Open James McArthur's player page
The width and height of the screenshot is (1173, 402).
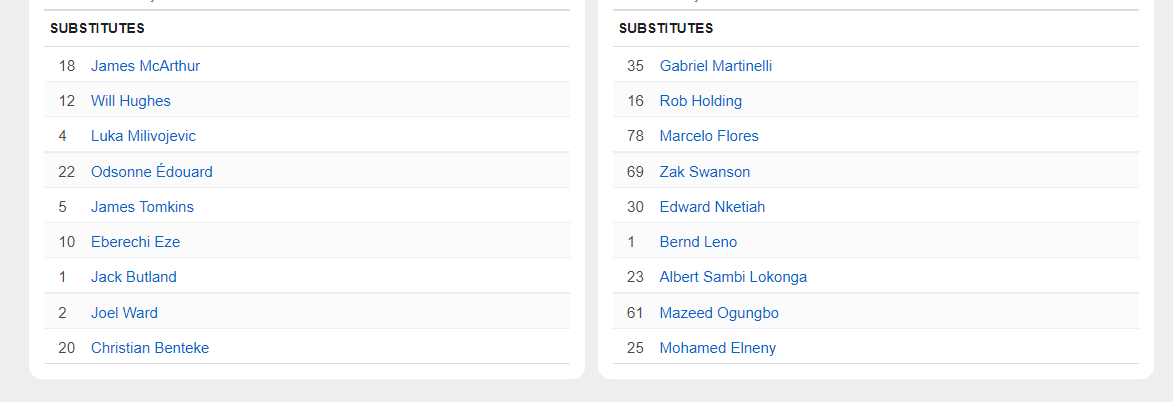145,66
